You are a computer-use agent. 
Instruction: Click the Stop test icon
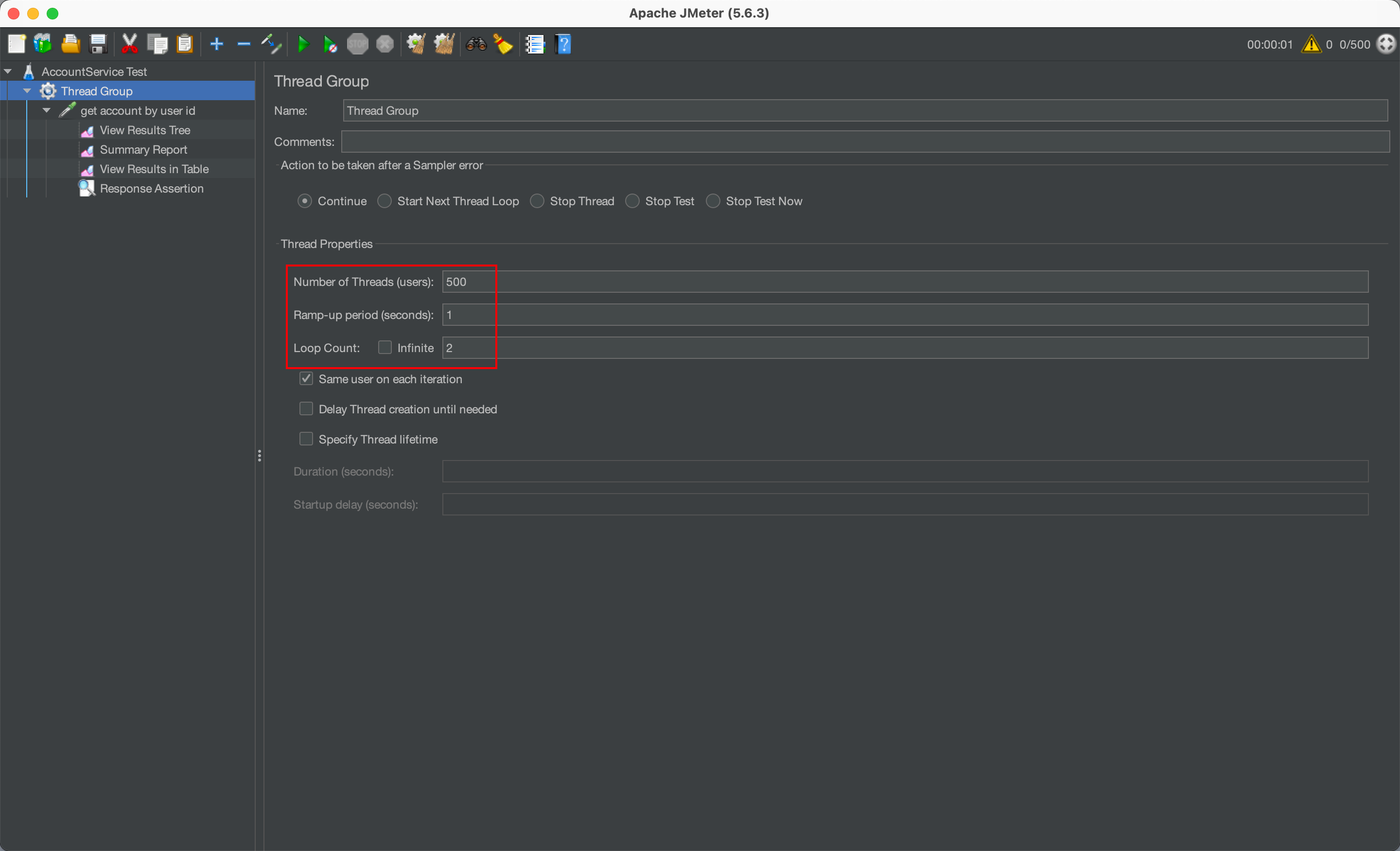(x=357, y=44)
